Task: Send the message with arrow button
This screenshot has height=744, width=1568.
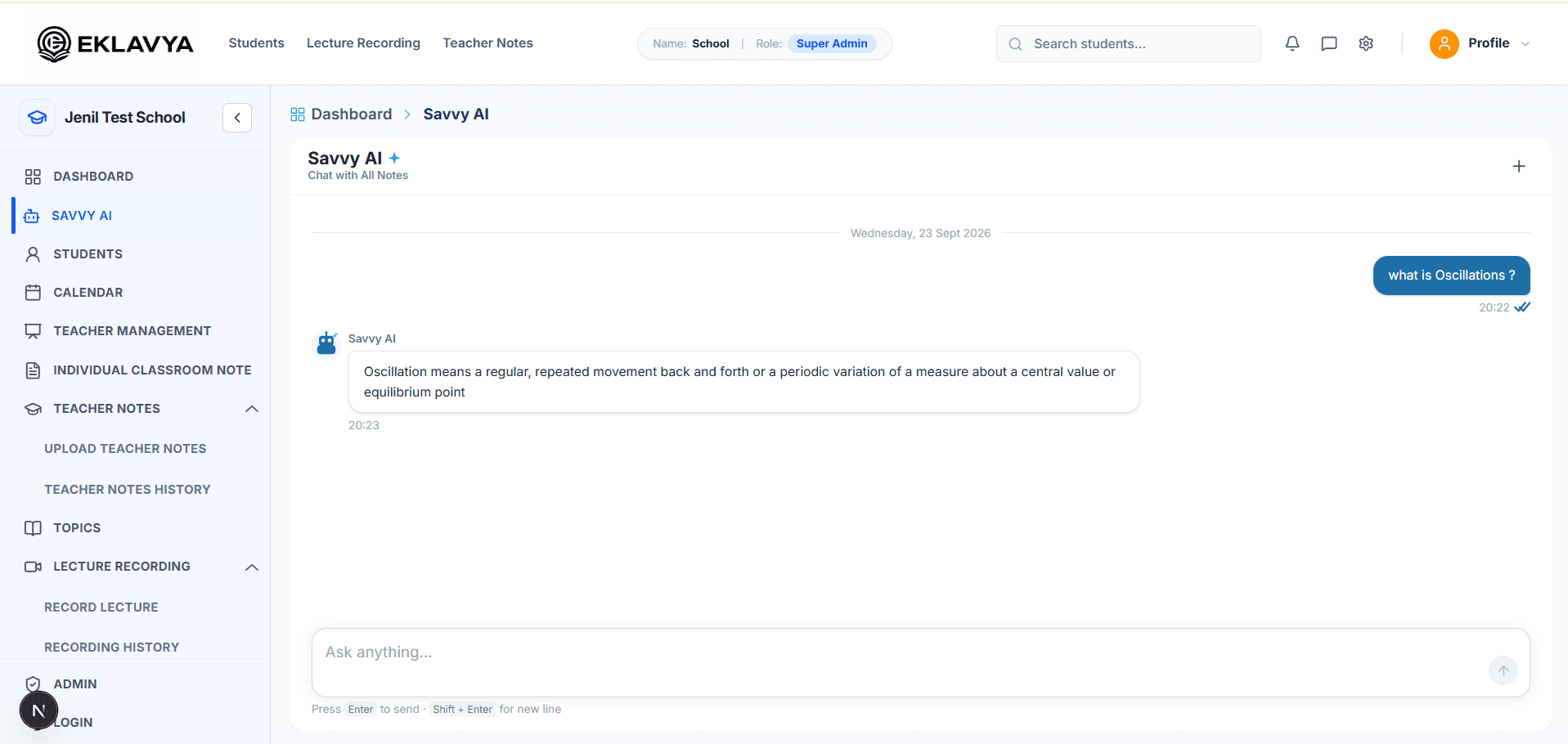Action: click(x=1503, y=670)
